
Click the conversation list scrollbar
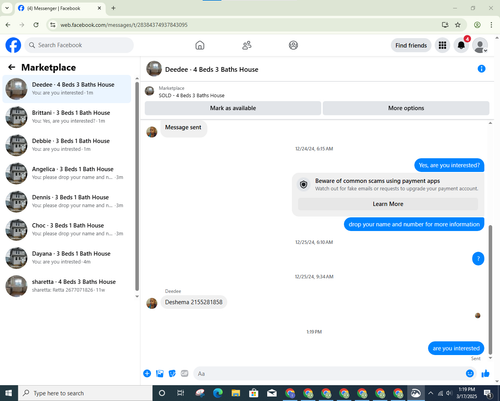click(137, 186)
